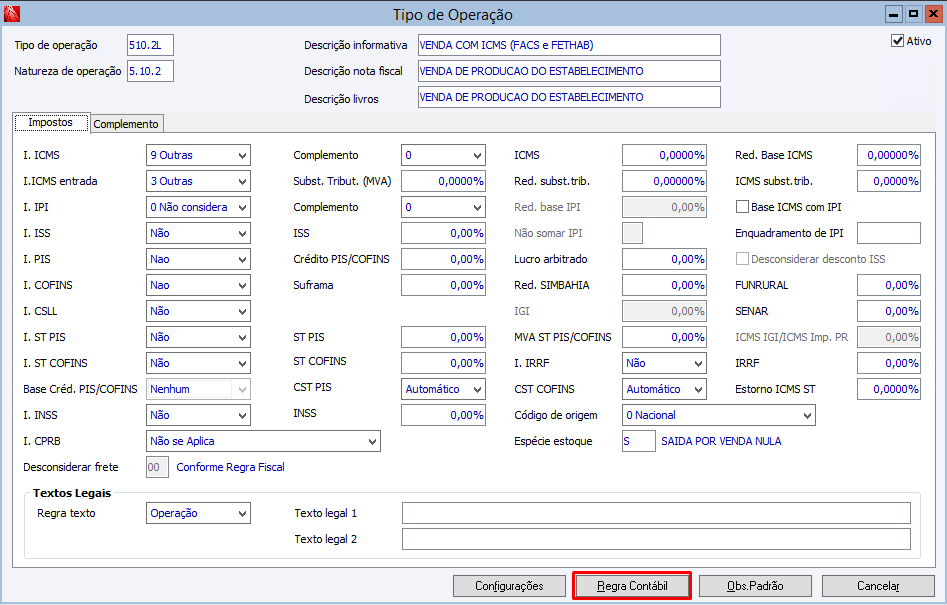947x605 pixels.
Task: Click the Lucro arbitrado field
Action: [x=664, y=259]
